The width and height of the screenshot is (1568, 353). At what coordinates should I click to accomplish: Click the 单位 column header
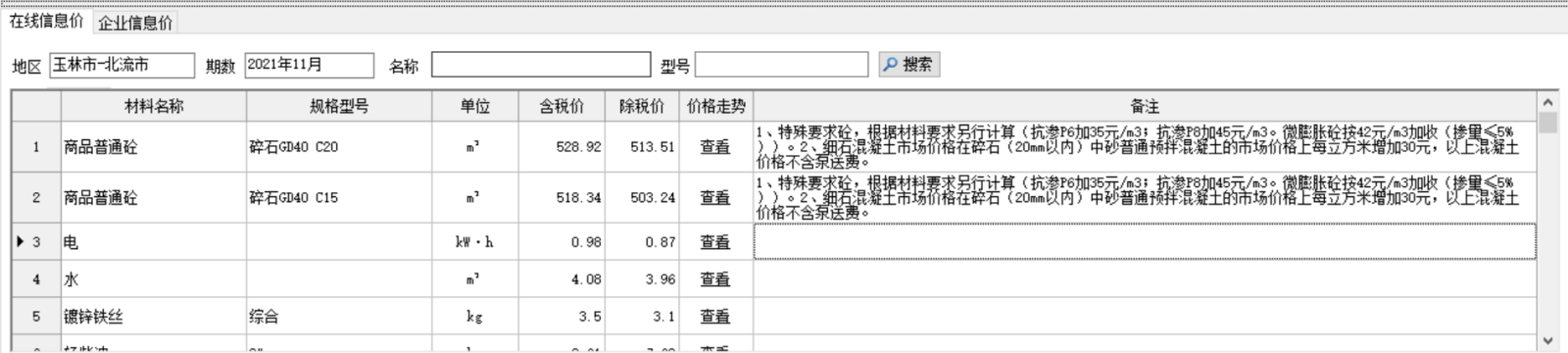pos(475,106)
